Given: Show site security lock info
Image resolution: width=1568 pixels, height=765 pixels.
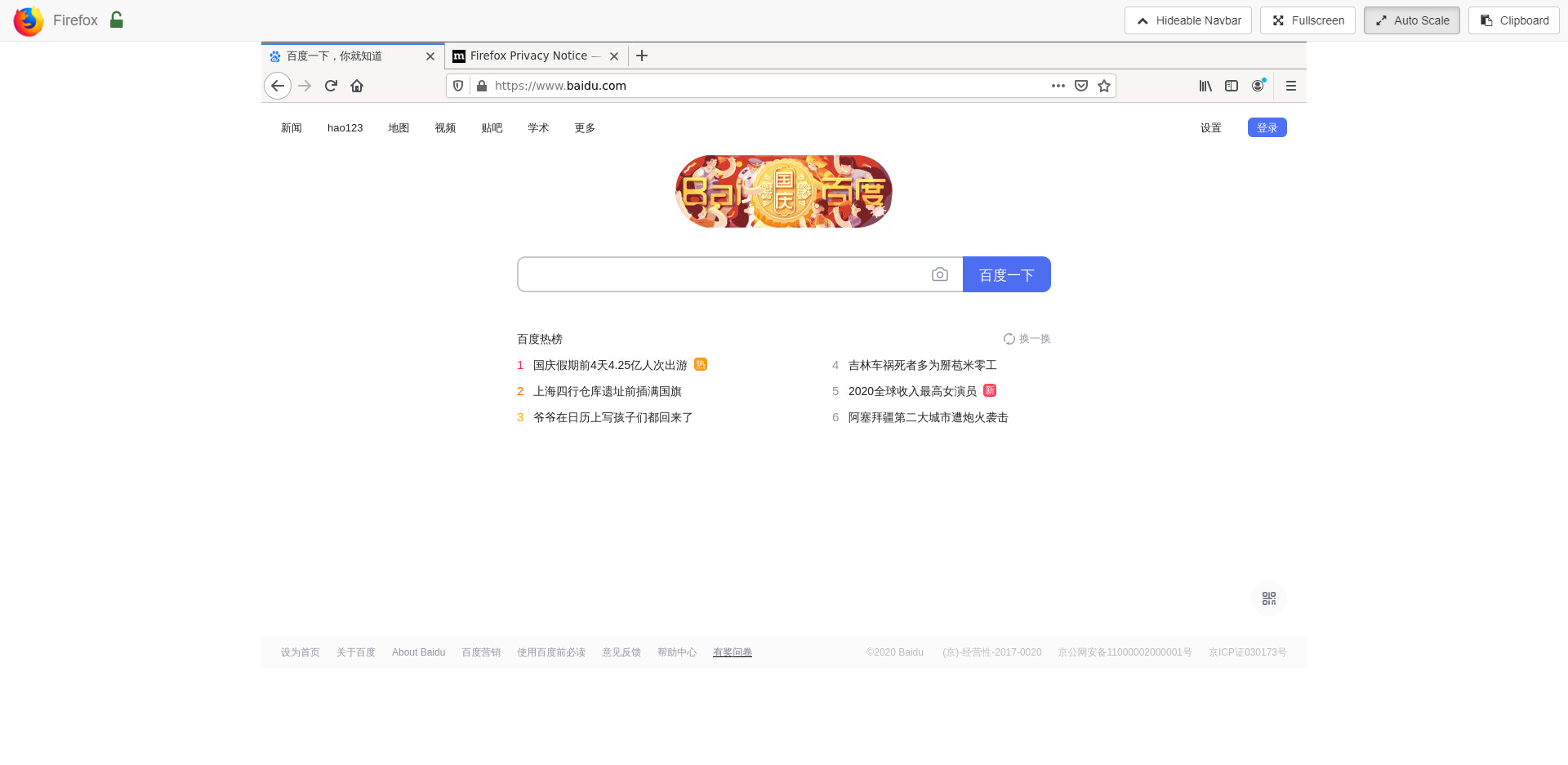Looking at the screenshot, I should point(482,86).
